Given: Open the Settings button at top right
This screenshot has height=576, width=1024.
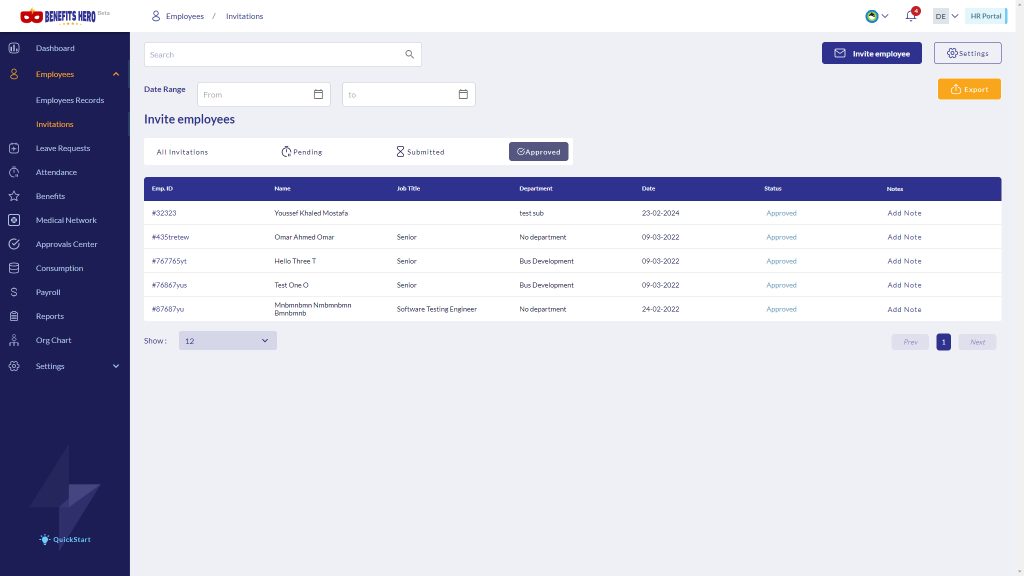Looking at the screenshot, I should [968, 54].
